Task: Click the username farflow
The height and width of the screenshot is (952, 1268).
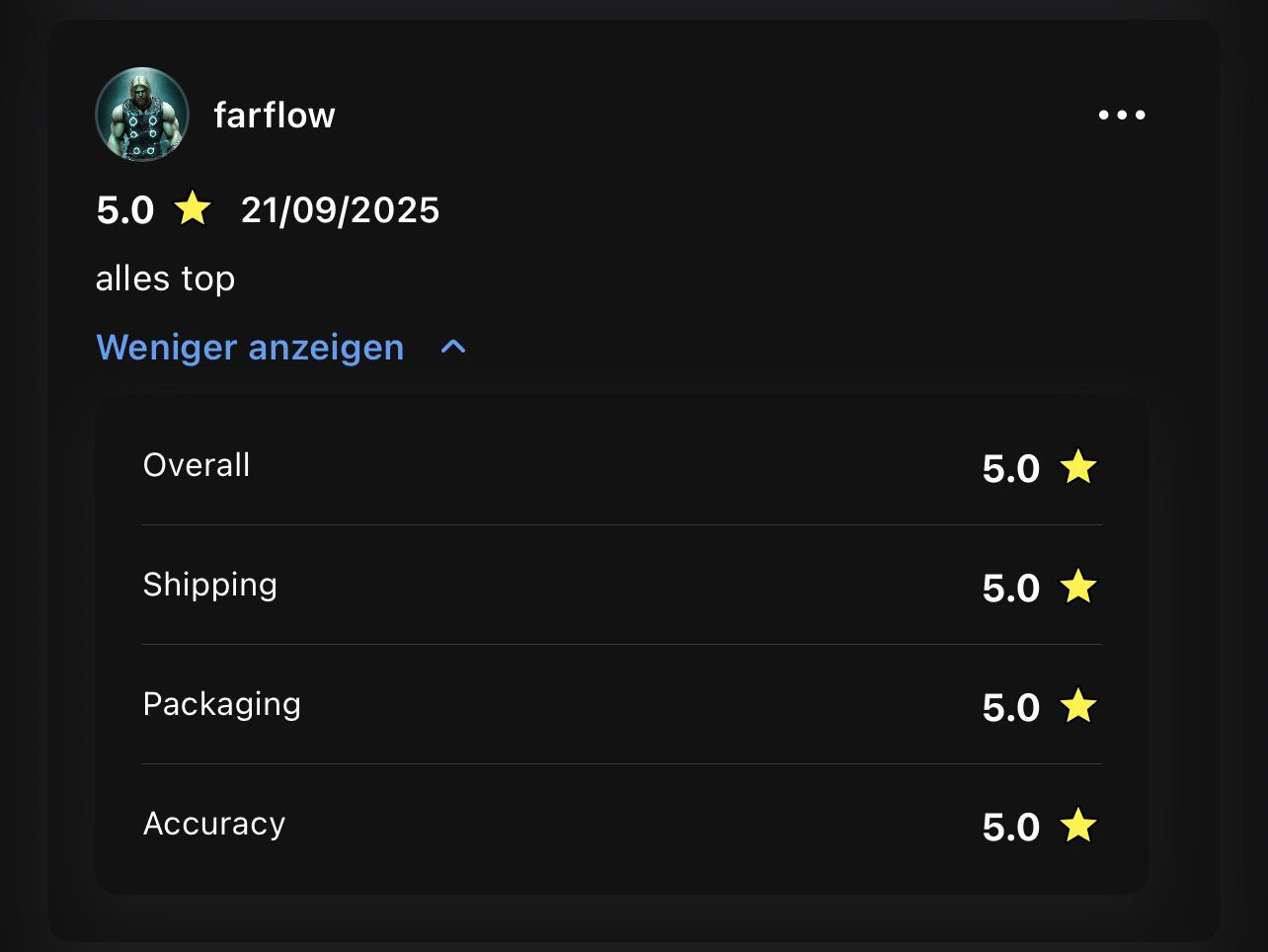Action: 275,116
